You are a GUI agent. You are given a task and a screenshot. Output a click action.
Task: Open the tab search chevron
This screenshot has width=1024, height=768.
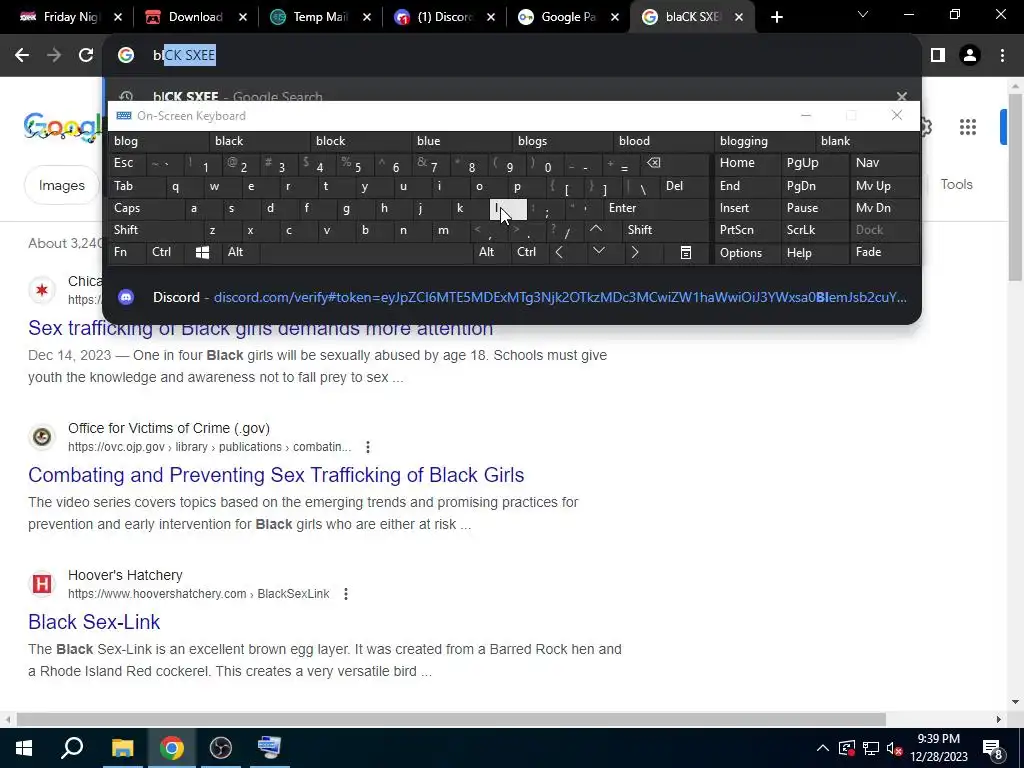click(863, 14)
